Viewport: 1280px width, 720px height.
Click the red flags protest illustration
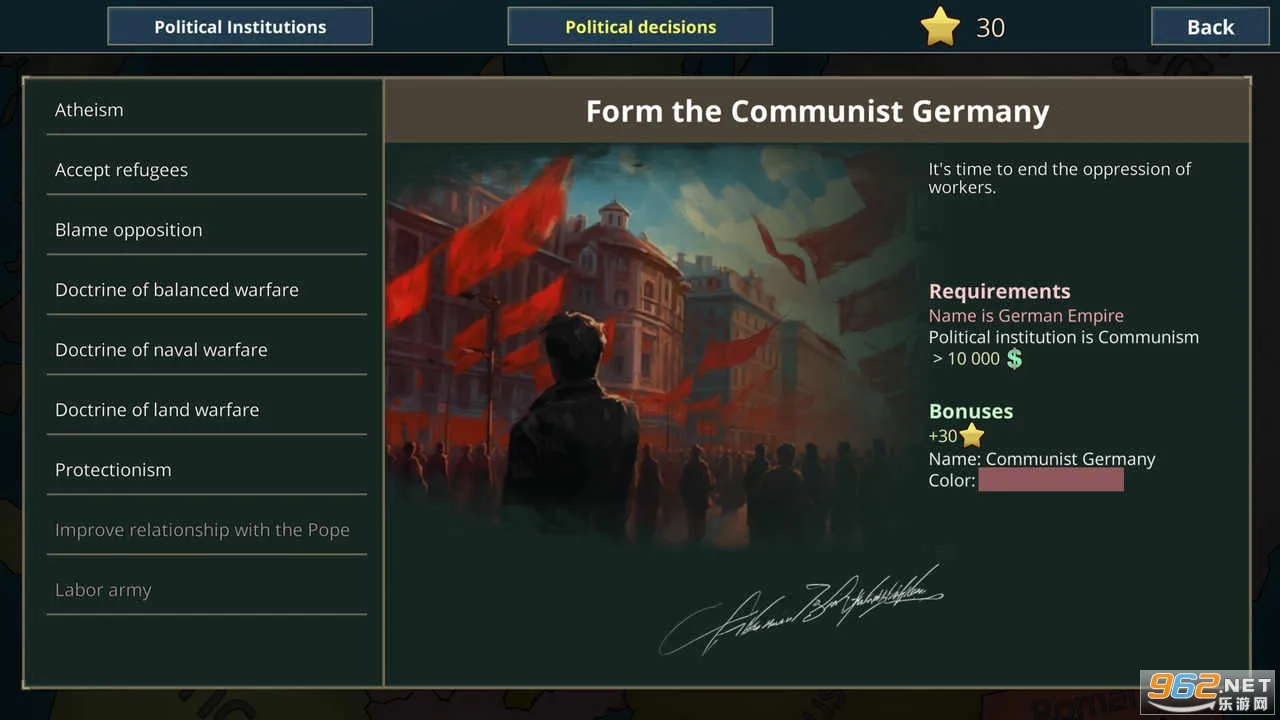point(650,345)
